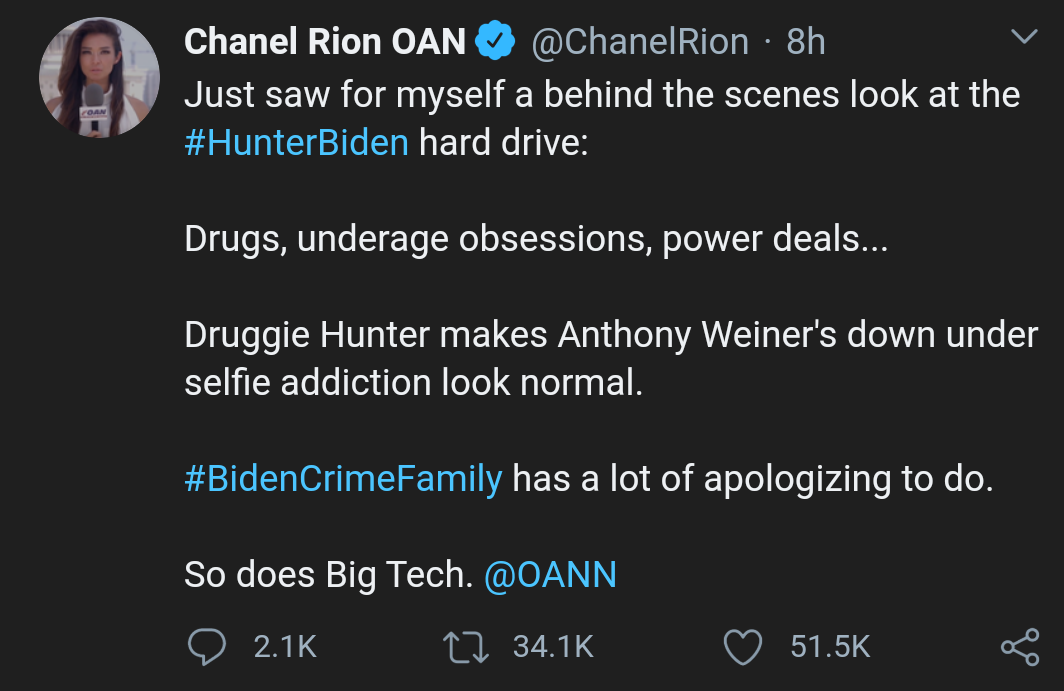Click the Chanel Rion OAN display name
1064x691 pixels.
pyautogui.click(x=324, y=41)
